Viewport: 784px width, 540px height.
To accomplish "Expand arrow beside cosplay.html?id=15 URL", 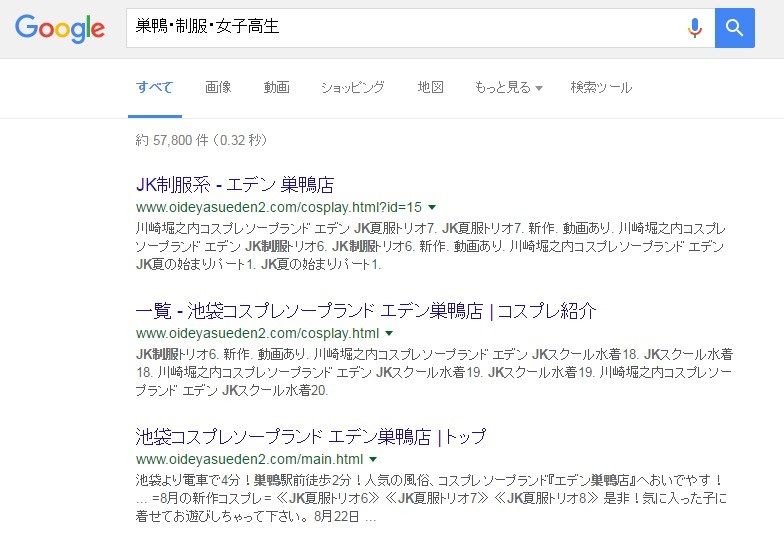I will pos(432,207).
